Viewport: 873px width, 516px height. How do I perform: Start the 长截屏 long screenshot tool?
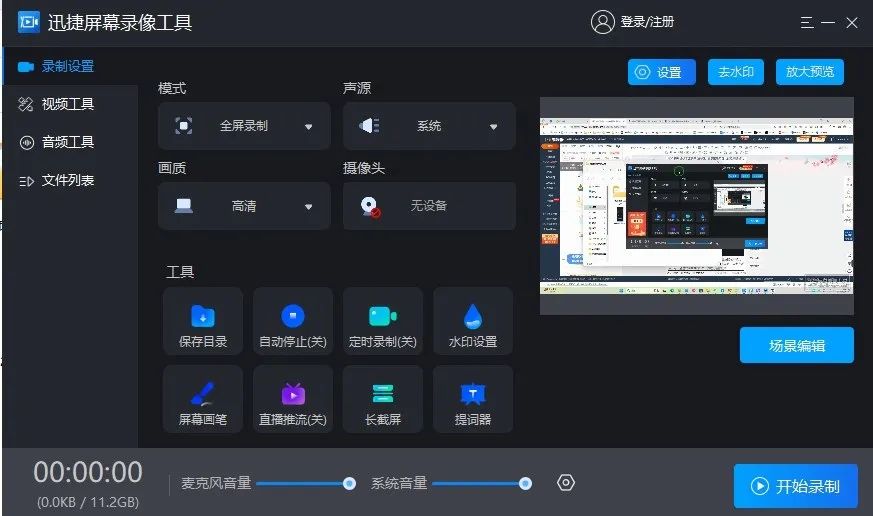(382, 399)
